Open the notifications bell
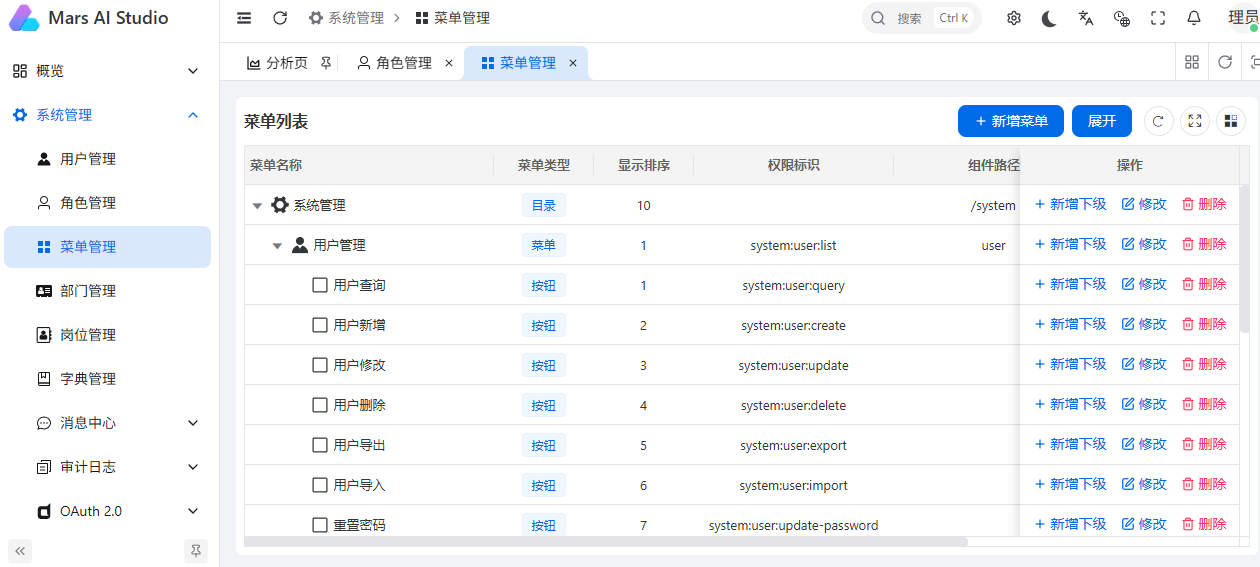Viewport: 1260px width, 567px height. tap(1194, 18)
